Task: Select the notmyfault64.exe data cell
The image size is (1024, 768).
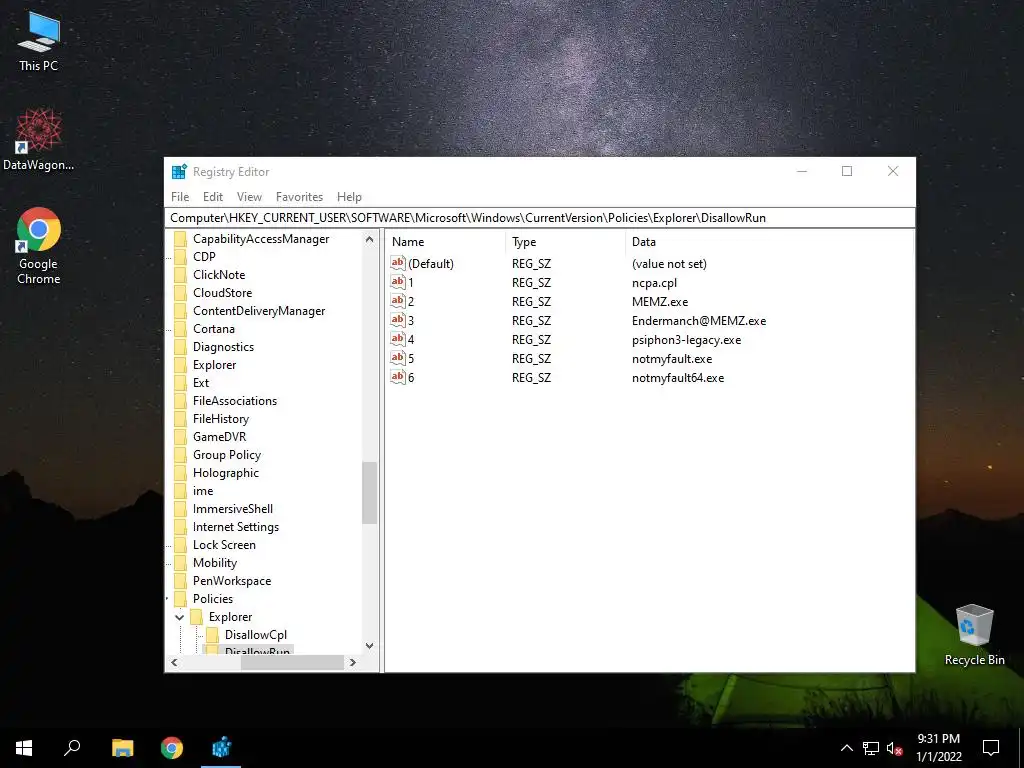Action: (678, 377)
